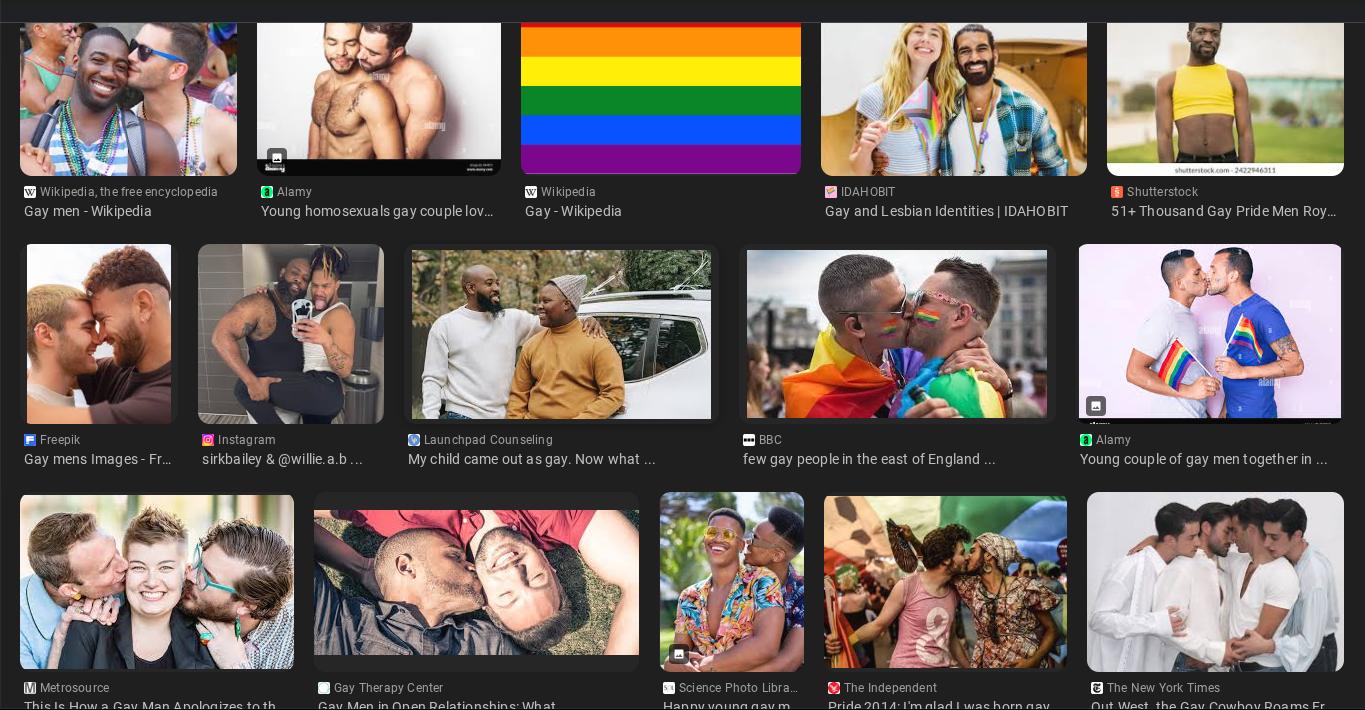The width and height of the screenshot is (1365, 710).
Task: Select the Instagram mirror selfie thumbnail
Action: tap(291, 334)
